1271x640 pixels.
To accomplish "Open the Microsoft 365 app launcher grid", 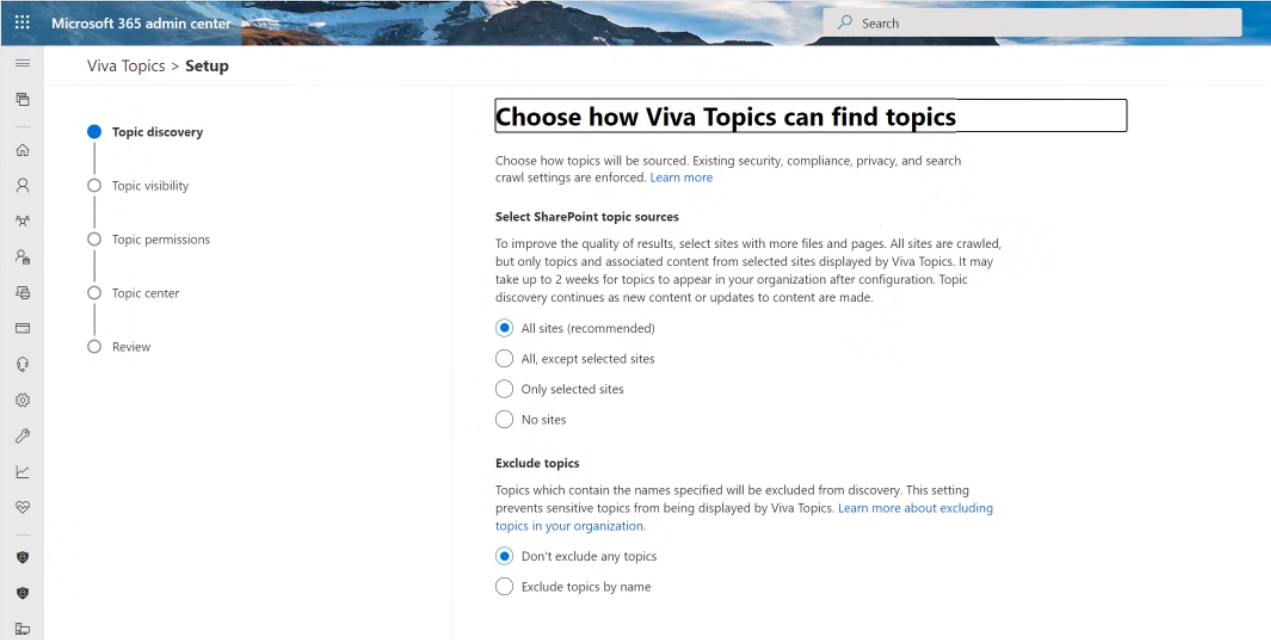I will (22, 21).
